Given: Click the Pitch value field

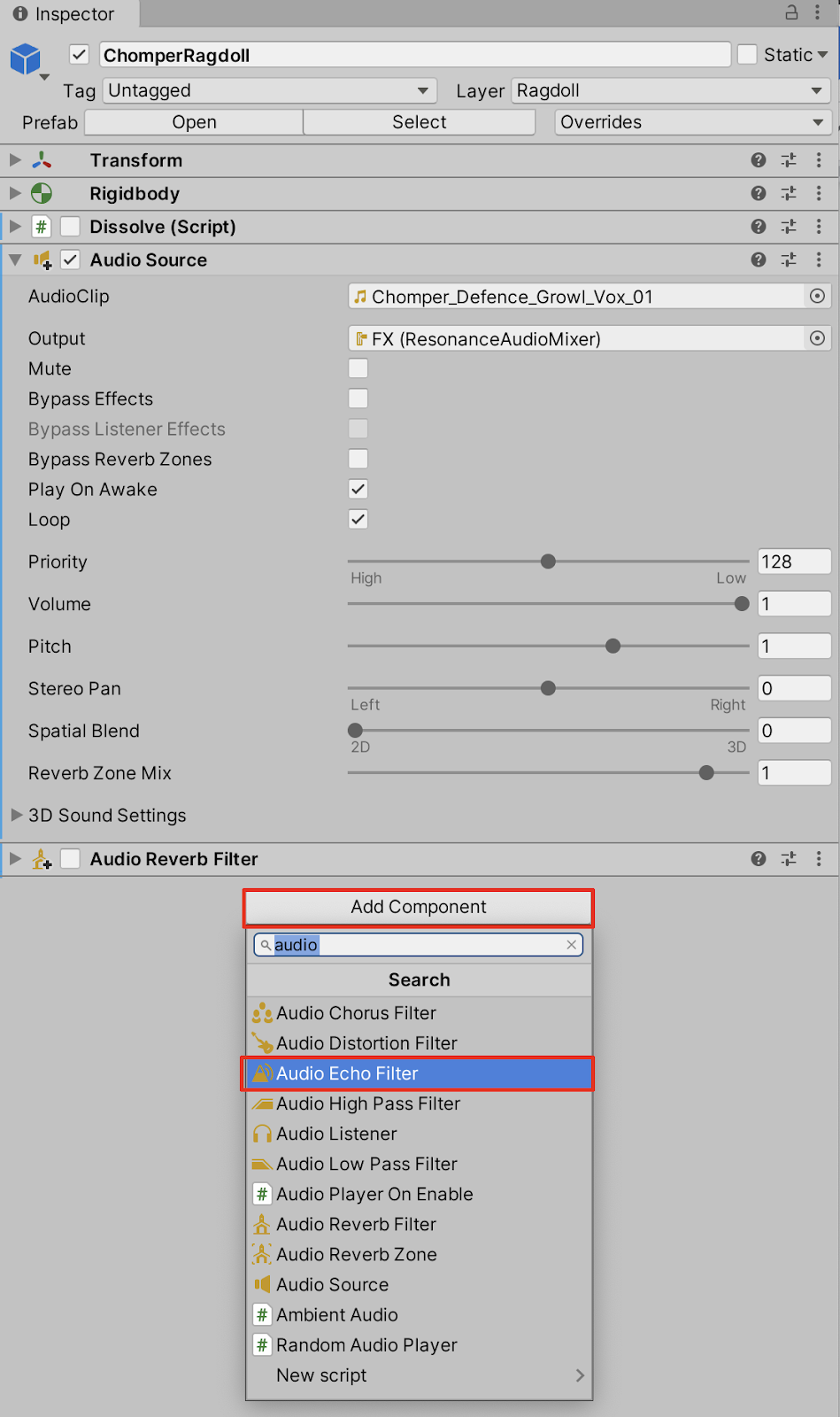Looking at the screenshot, I should click(794, 647).
